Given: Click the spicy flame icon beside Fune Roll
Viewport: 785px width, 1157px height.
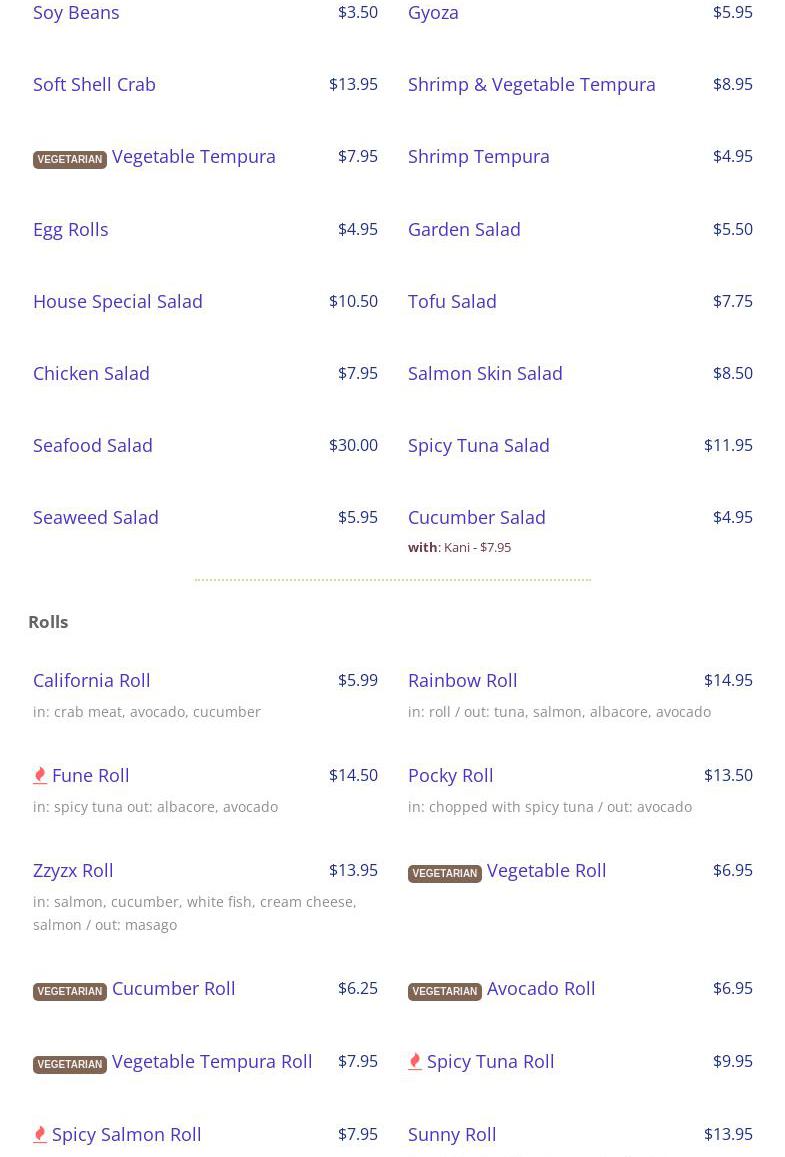Looking at the screenshot, I should click(x=40, y=775).
